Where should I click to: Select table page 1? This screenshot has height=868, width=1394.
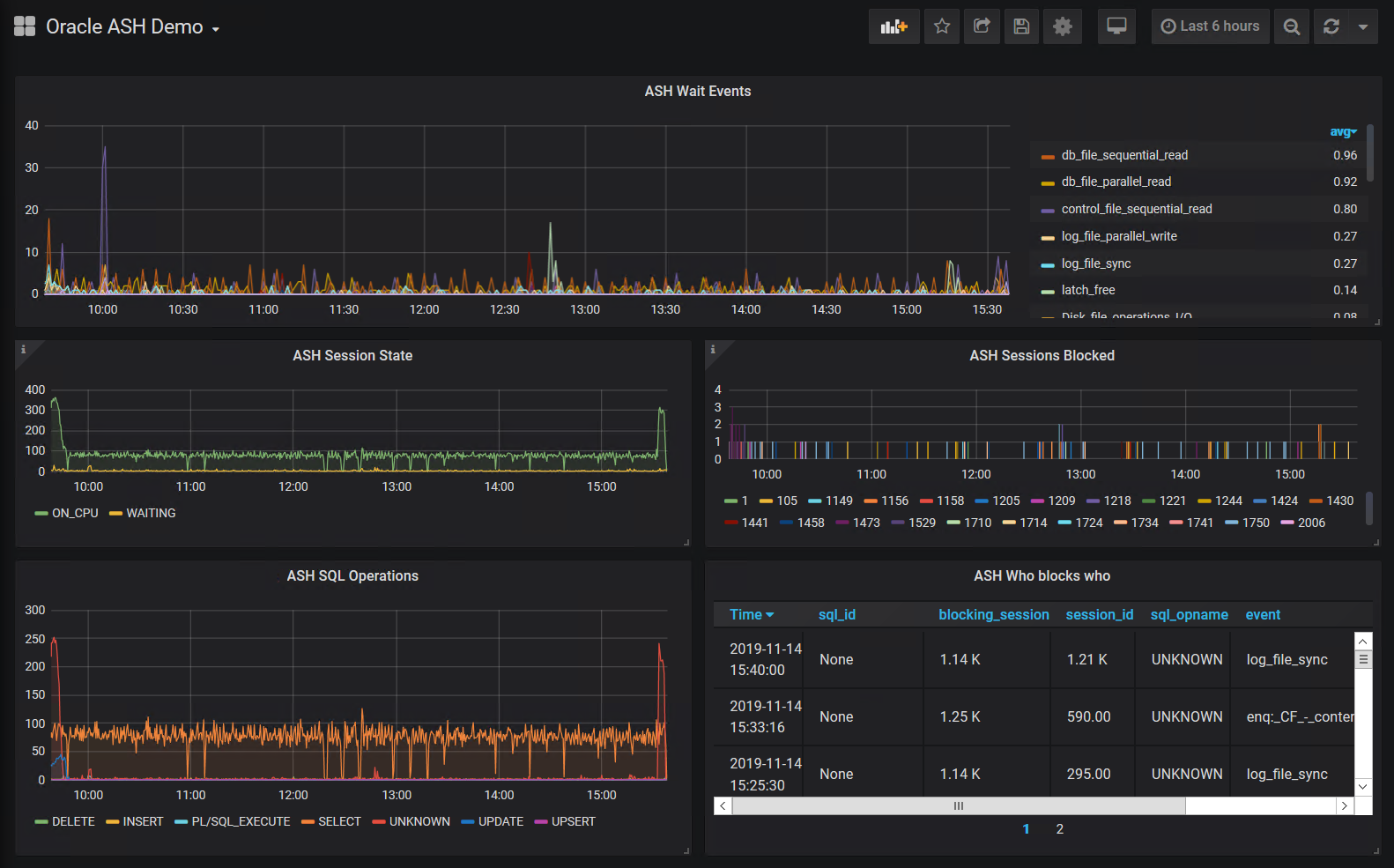point(1026,829)
